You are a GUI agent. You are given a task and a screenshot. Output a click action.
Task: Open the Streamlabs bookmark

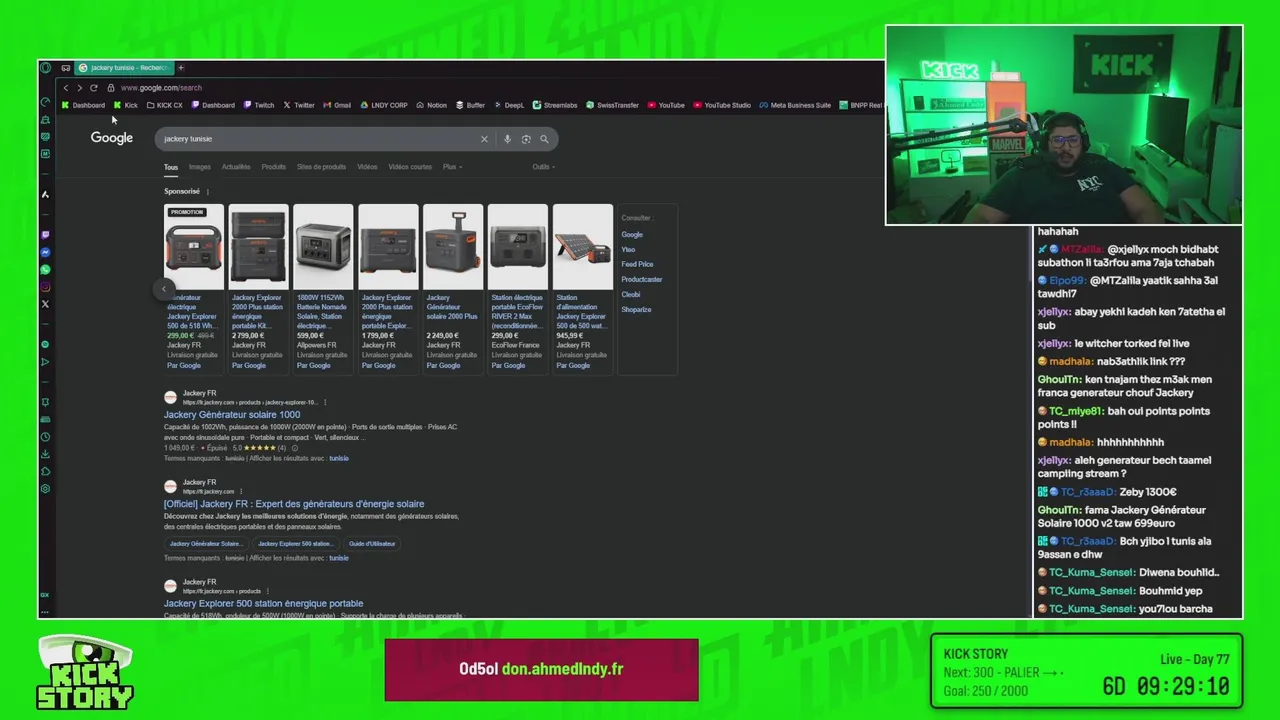(555, 105)
